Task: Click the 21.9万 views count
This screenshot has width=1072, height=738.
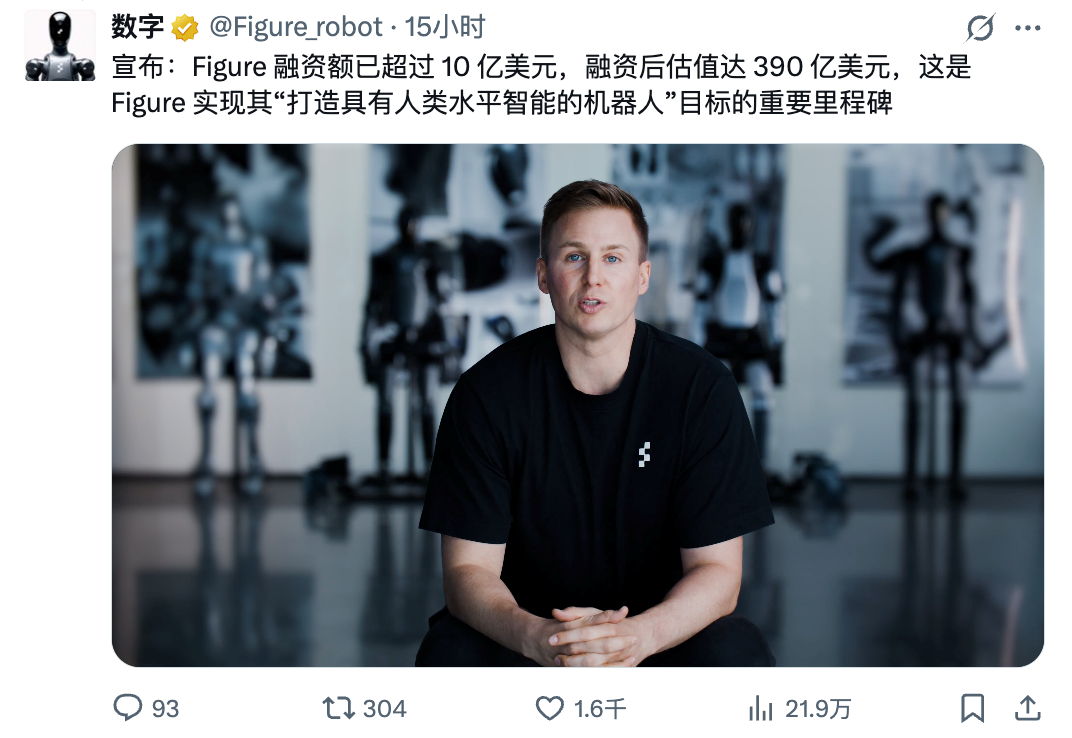Action: (818, 709)
